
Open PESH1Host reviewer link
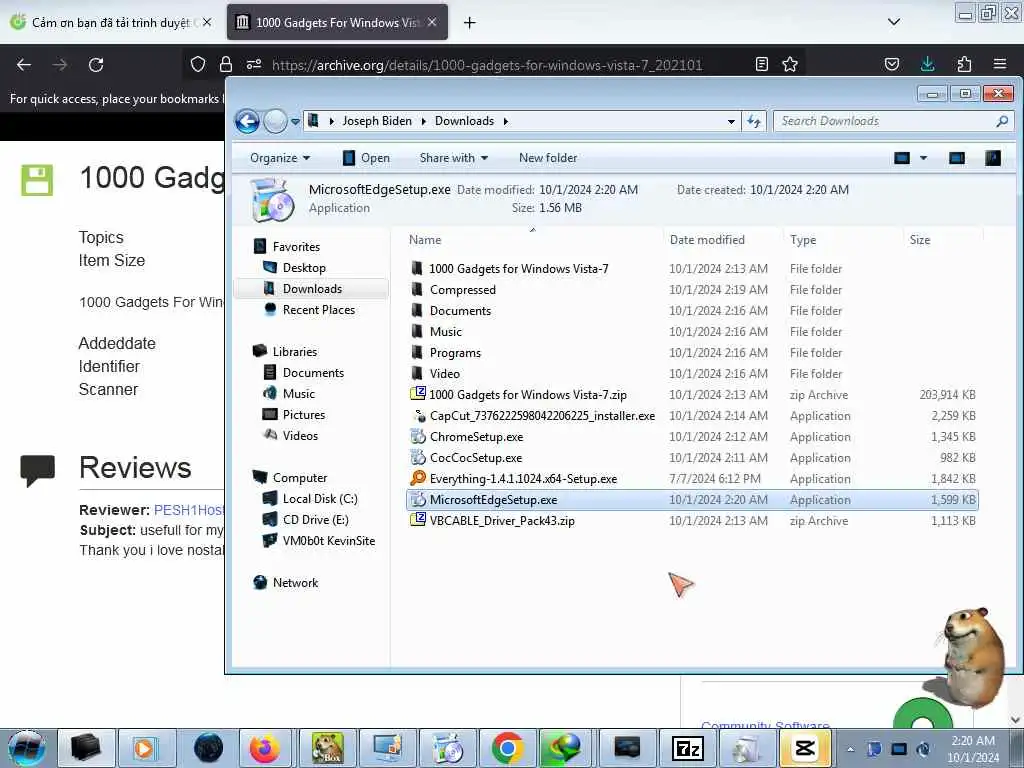(189, 510)
